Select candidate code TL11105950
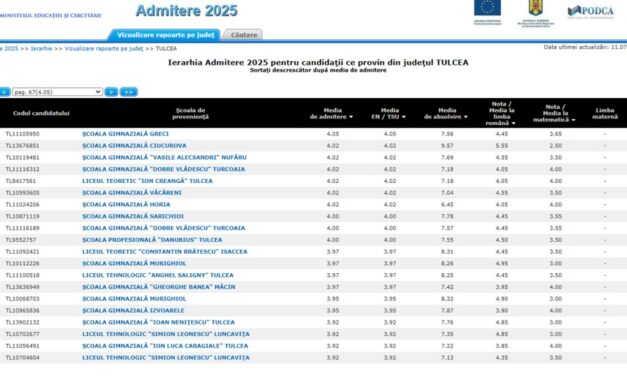Screen dimensions: 627x376 point(22,134)
